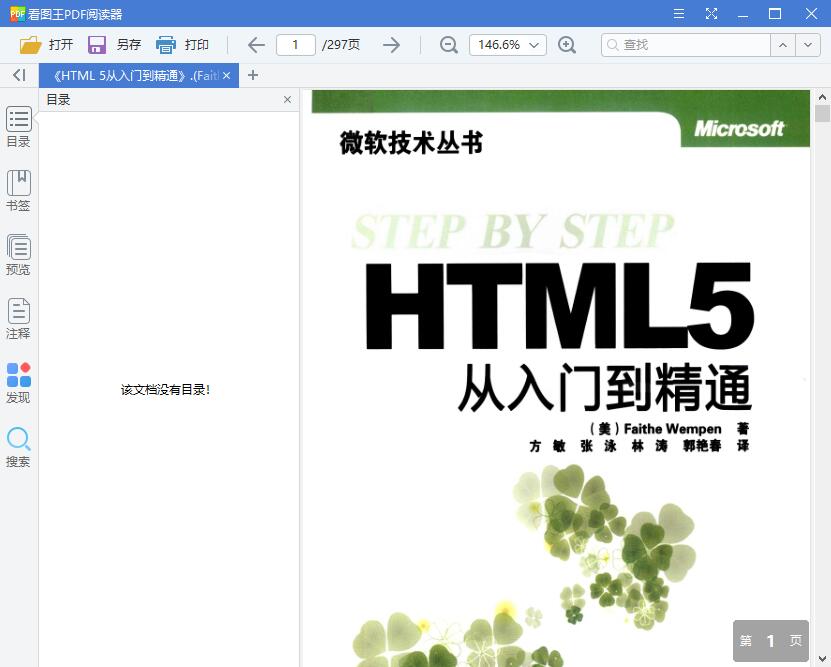Minimize the PDF reader window
831x667 pixels.
(743, 15)
